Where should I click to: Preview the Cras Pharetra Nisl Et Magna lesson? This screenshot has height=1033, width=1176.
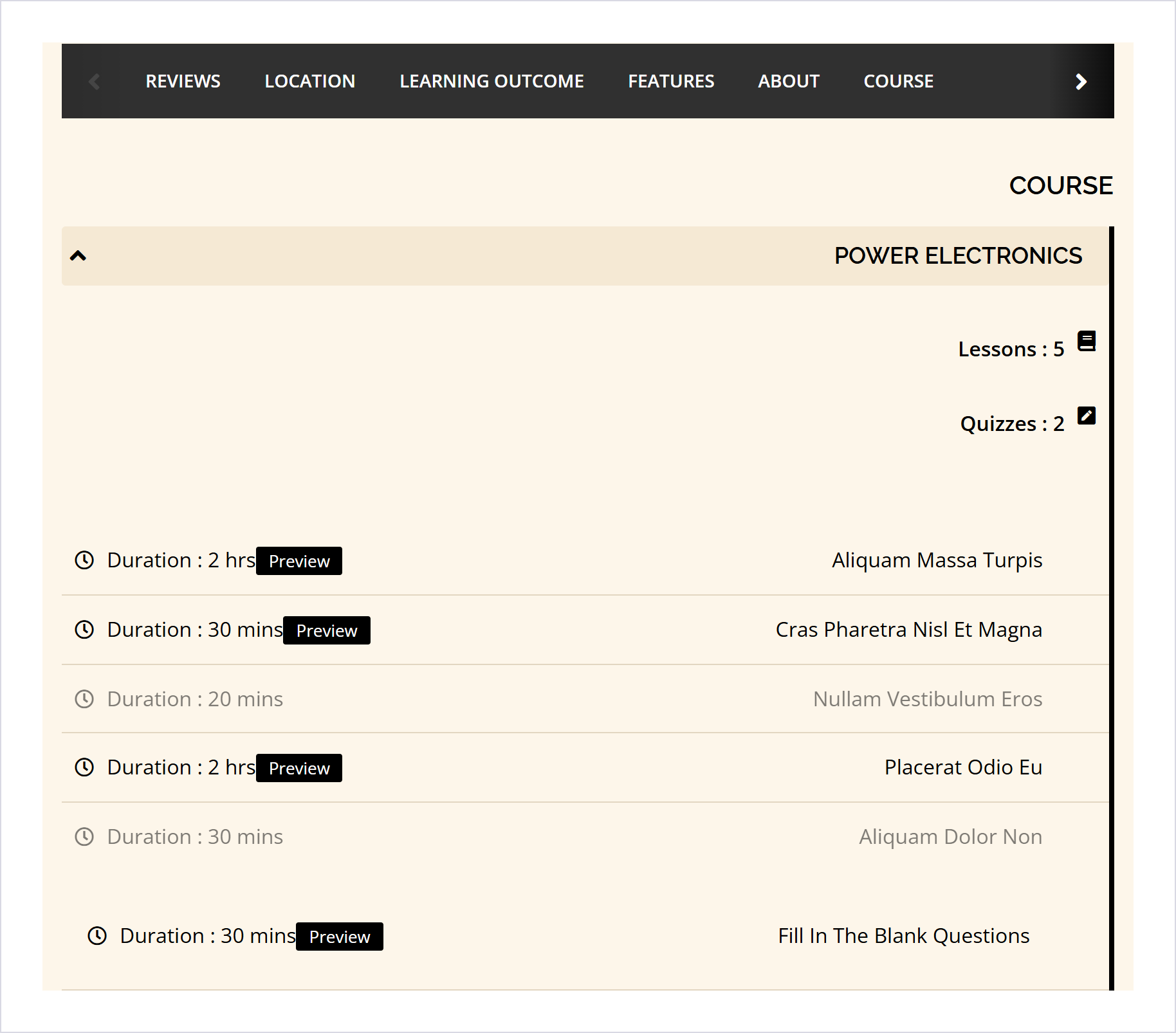pyautogui.click(x=327, y=630)
